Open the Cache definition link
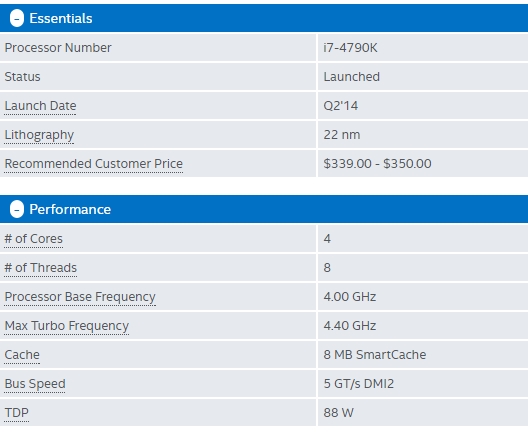Image resolution: width=528 pixels, height=438 pixels. tap(22, 355)
